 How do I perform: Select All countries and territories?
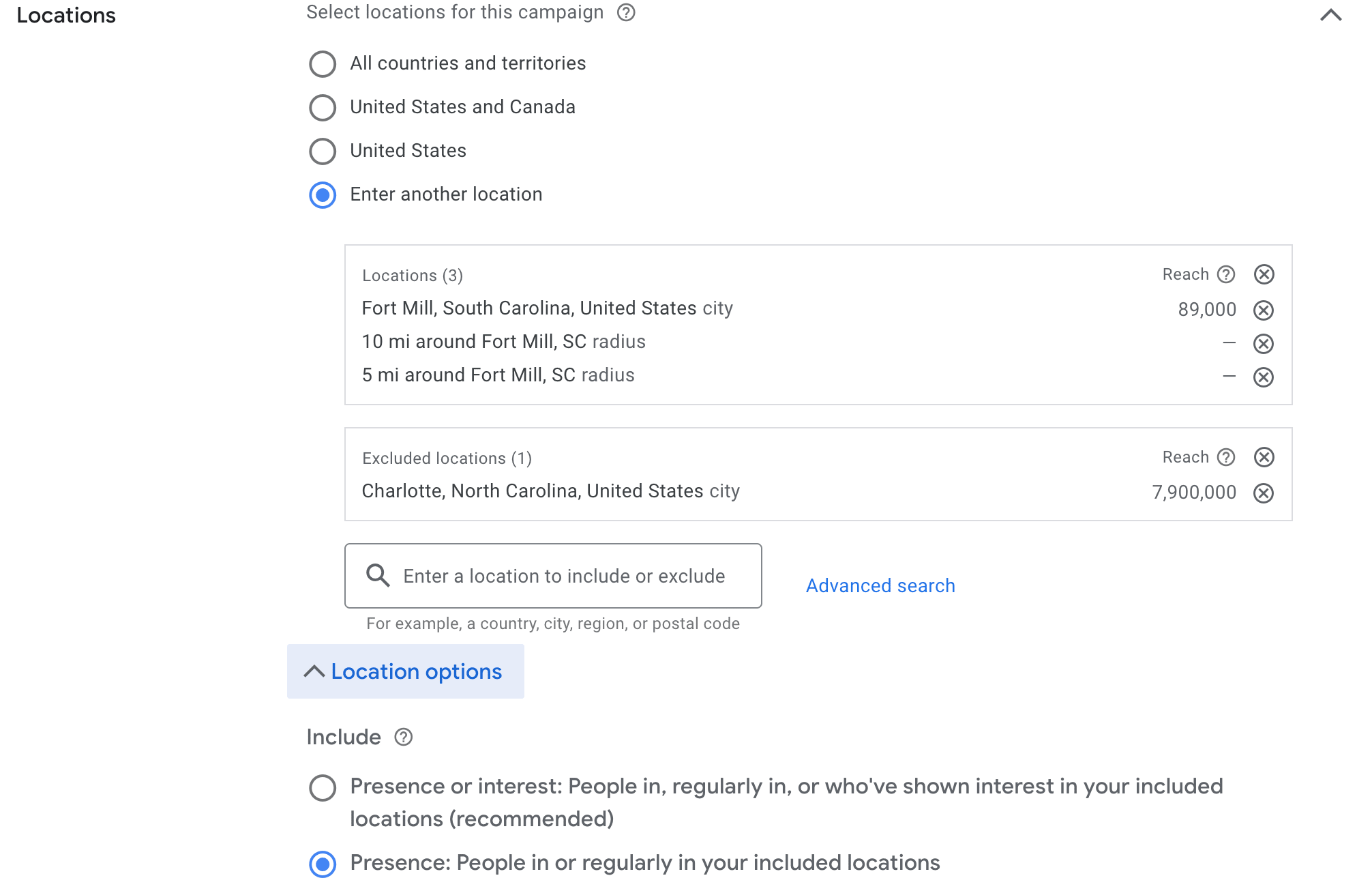click(x=323, y=64)
